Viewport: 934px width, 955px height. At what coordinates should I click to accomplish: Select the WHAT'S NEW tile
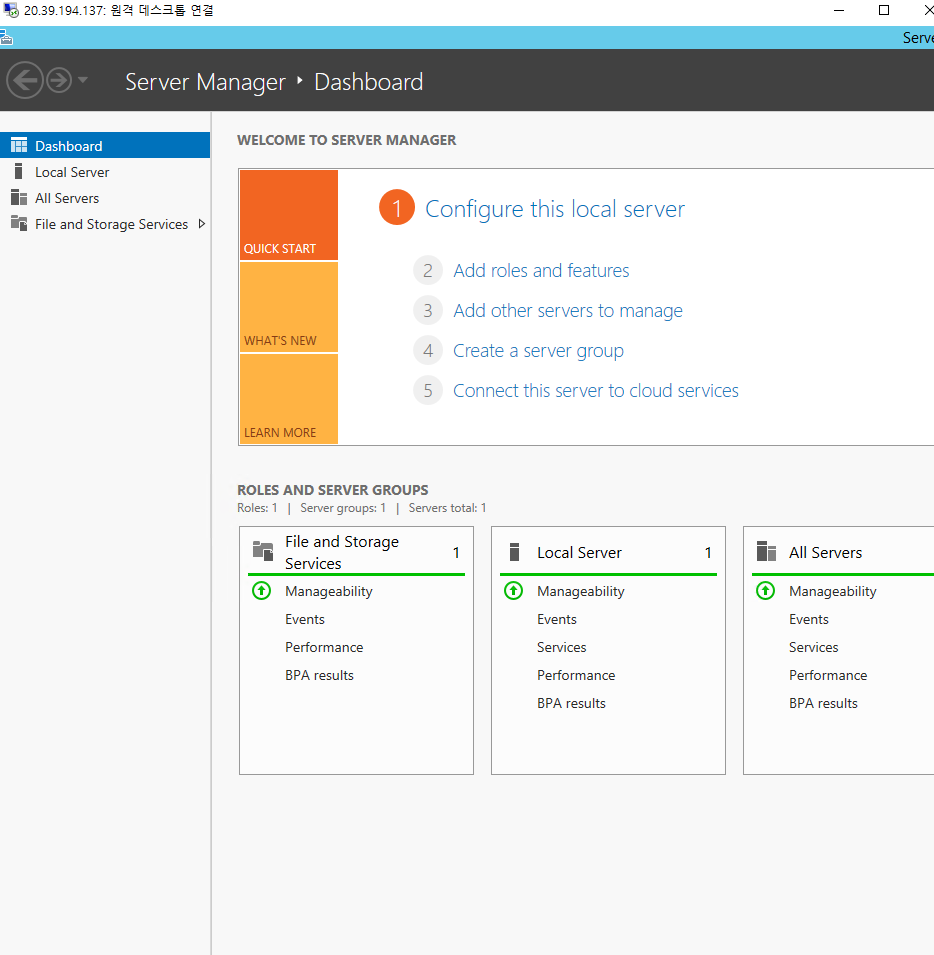(x=289, y=307)
